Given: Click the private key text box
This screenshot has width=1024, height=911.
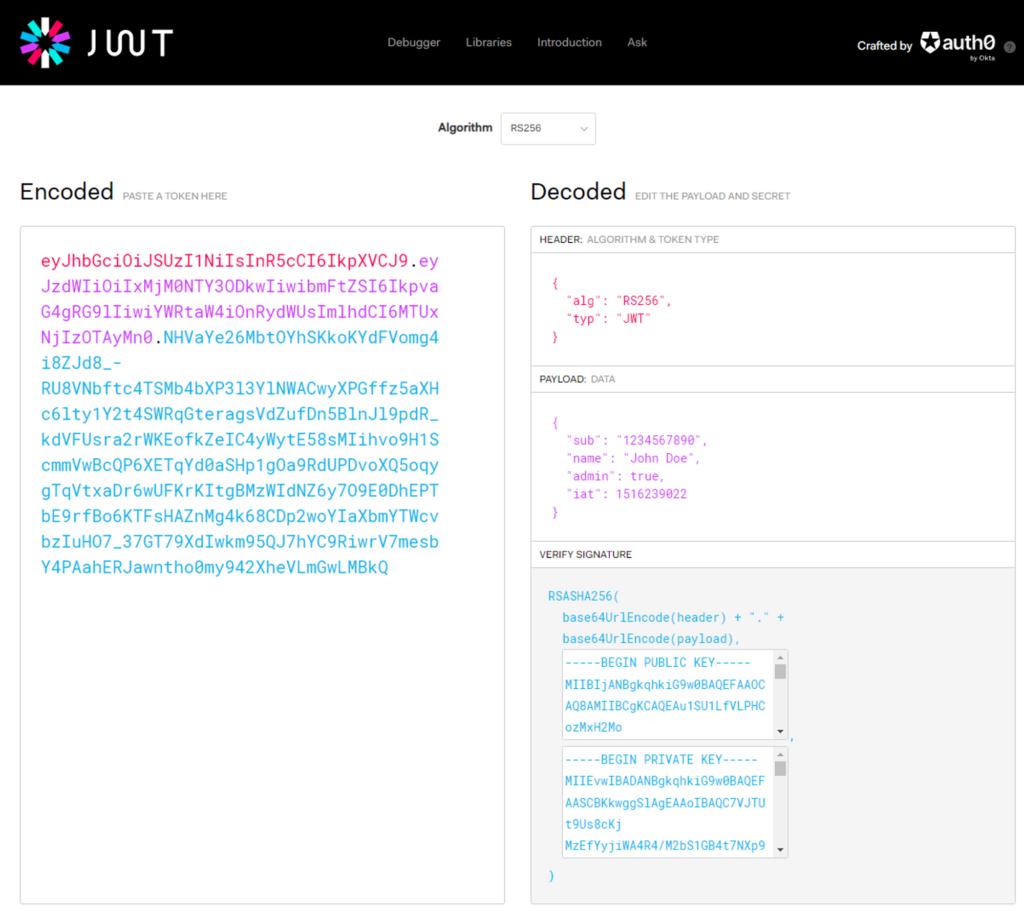Looking at the screenshot, I should (x=665, y=802).
